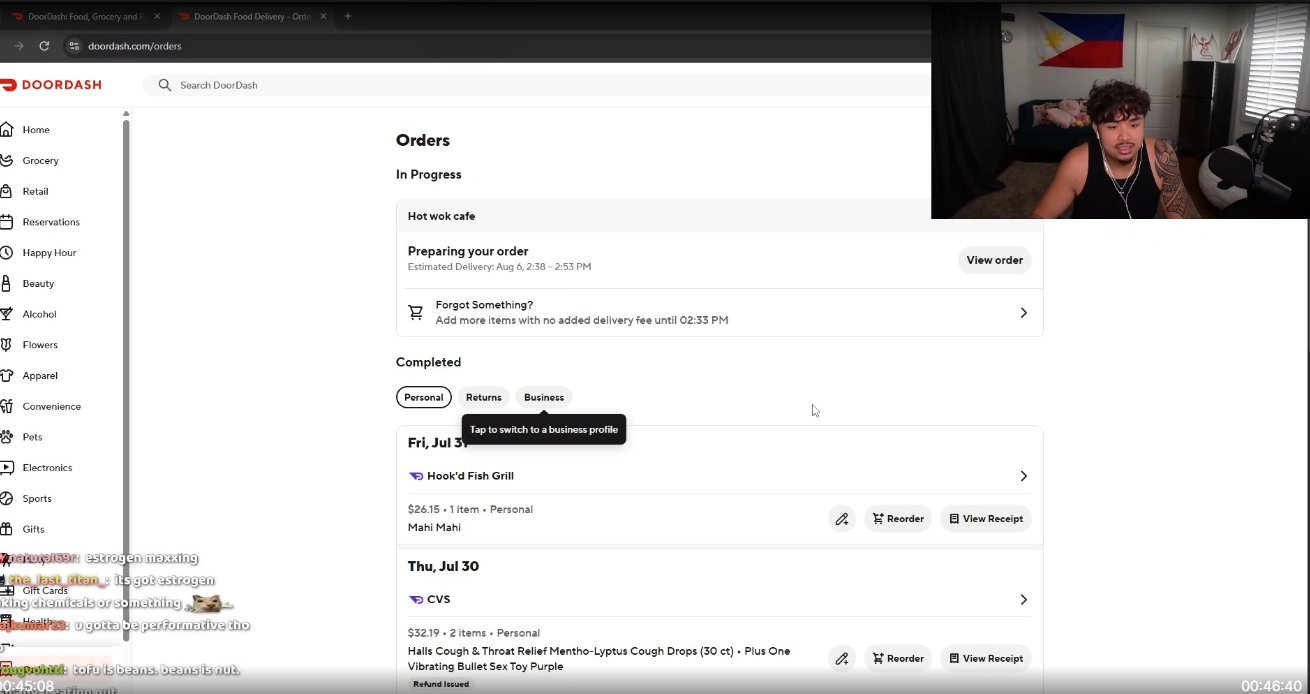The image size is (1310, 694).
Task: Click the Hot wok cafe header
Action: (441, 216)
